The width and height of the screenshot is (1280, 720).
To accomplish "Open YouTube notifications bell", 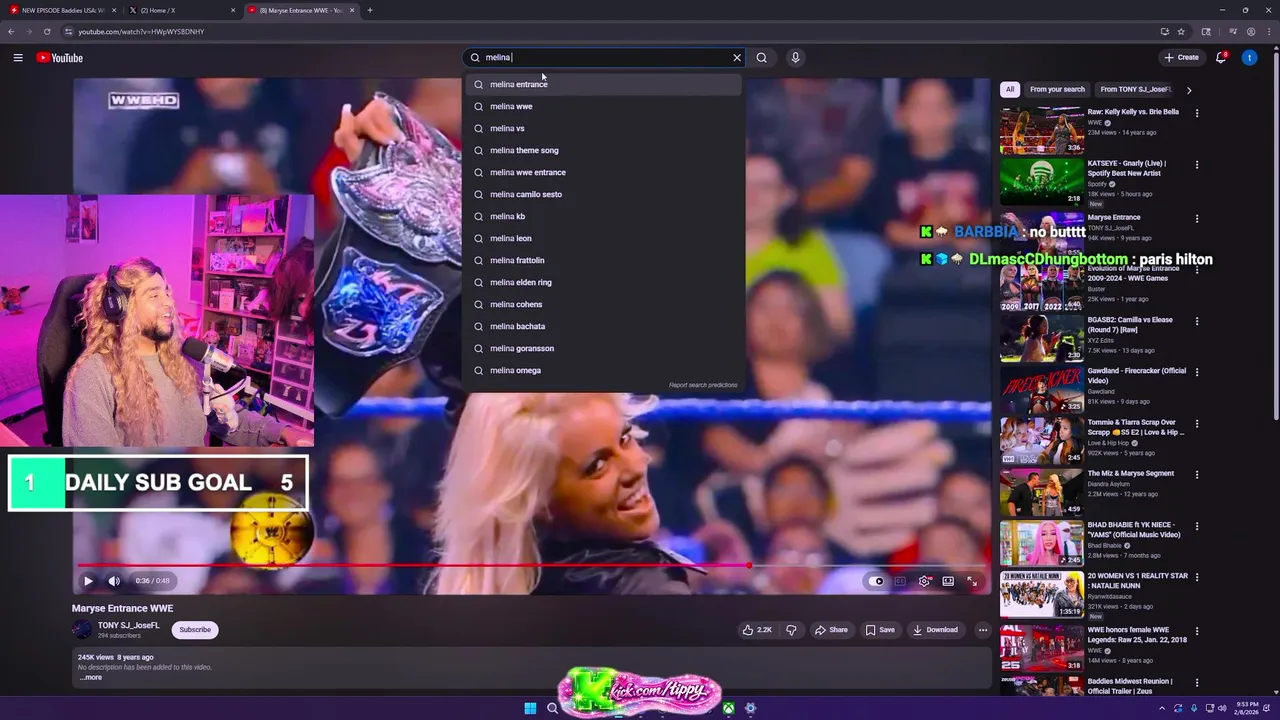I will point(1221,58).
